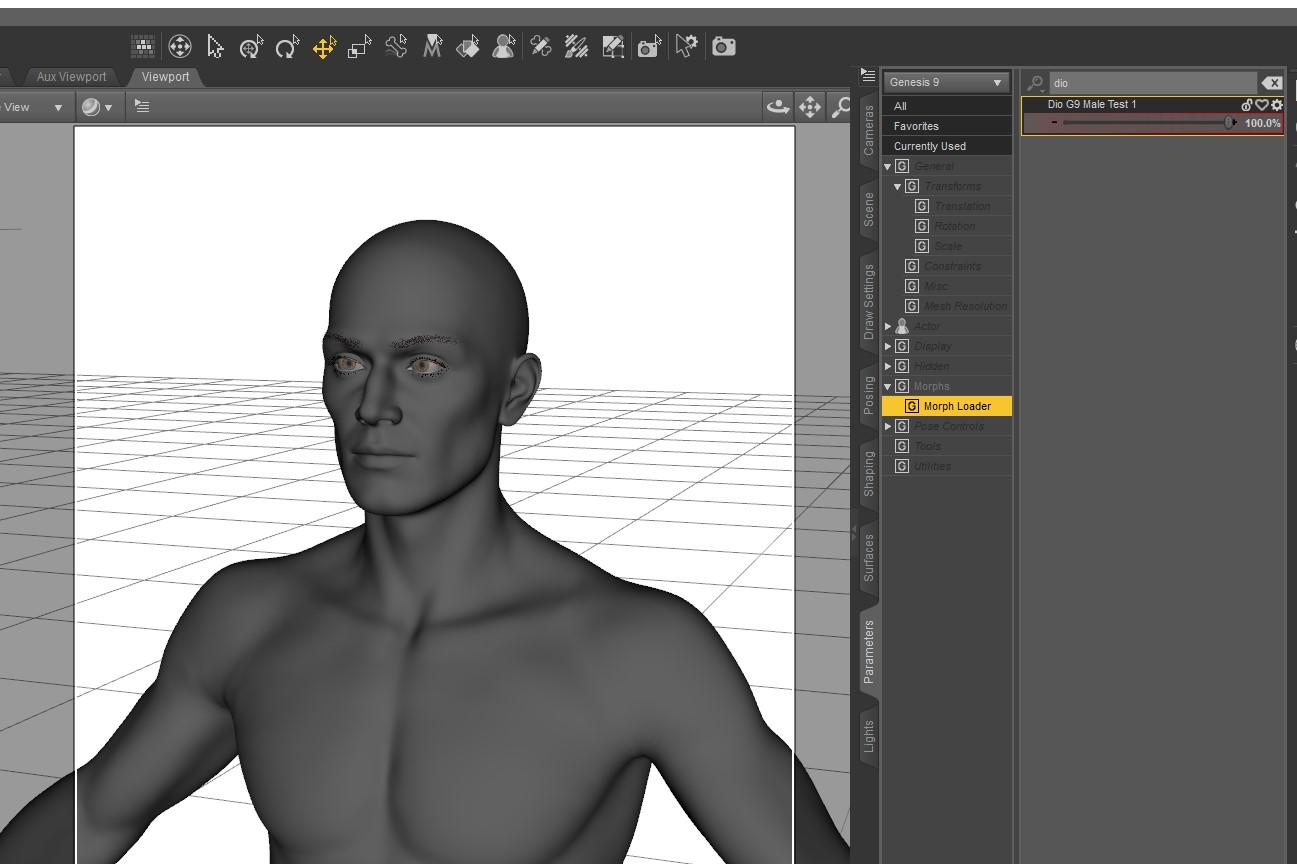Select the ActivePose bone tool
The image size is (1297, 864).
[396, 47]
